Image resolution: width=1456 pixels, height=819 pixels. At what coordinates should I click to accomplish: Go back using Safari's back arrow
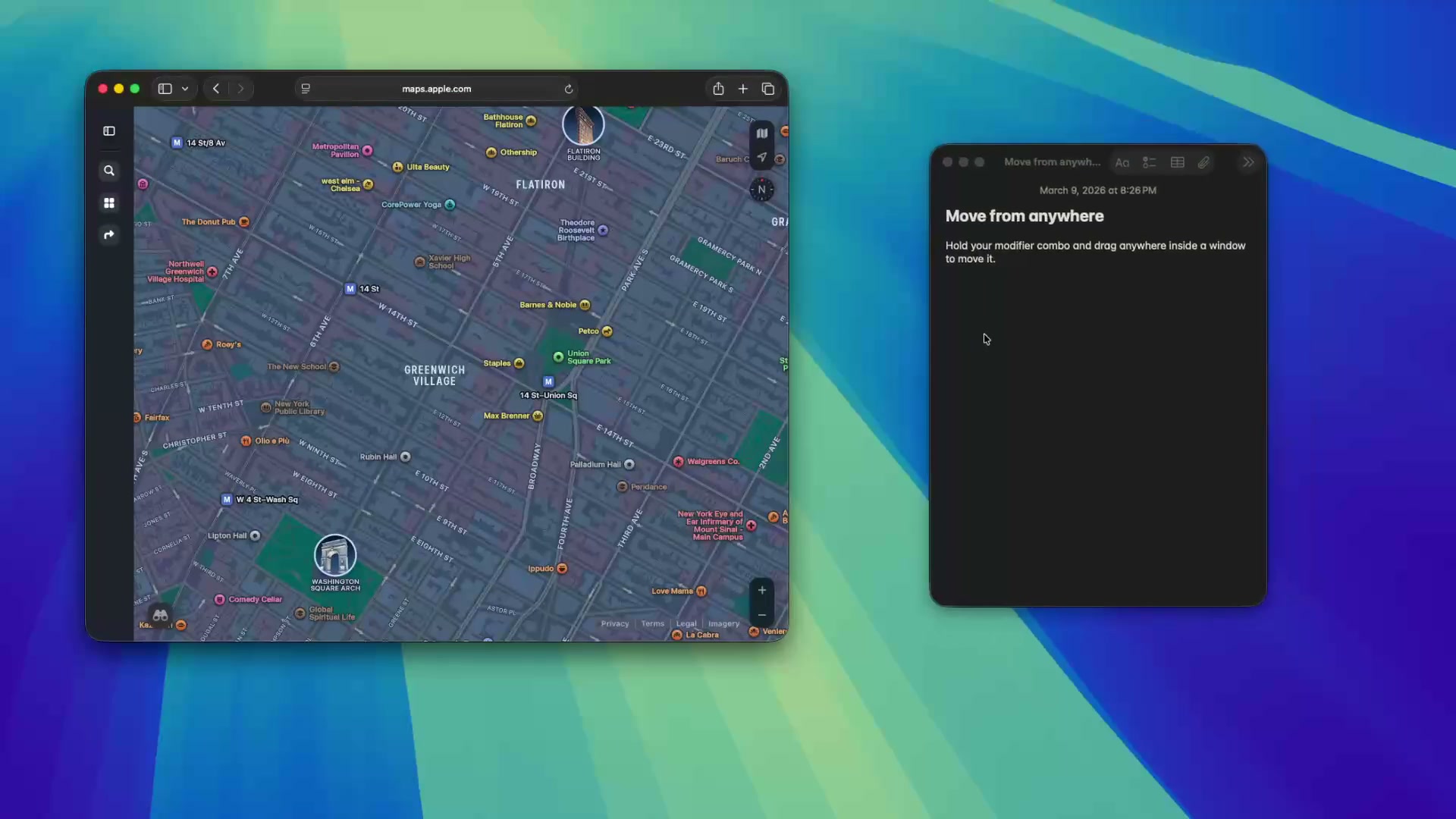(215, 89)
